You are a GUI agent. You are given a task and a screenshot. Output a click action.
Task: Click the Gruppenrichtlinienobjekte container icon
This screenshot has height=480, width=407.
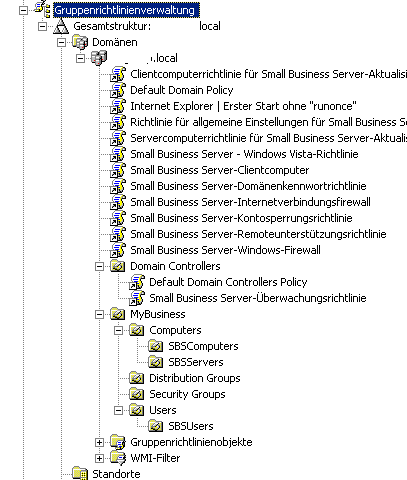(x=118, y=442)
